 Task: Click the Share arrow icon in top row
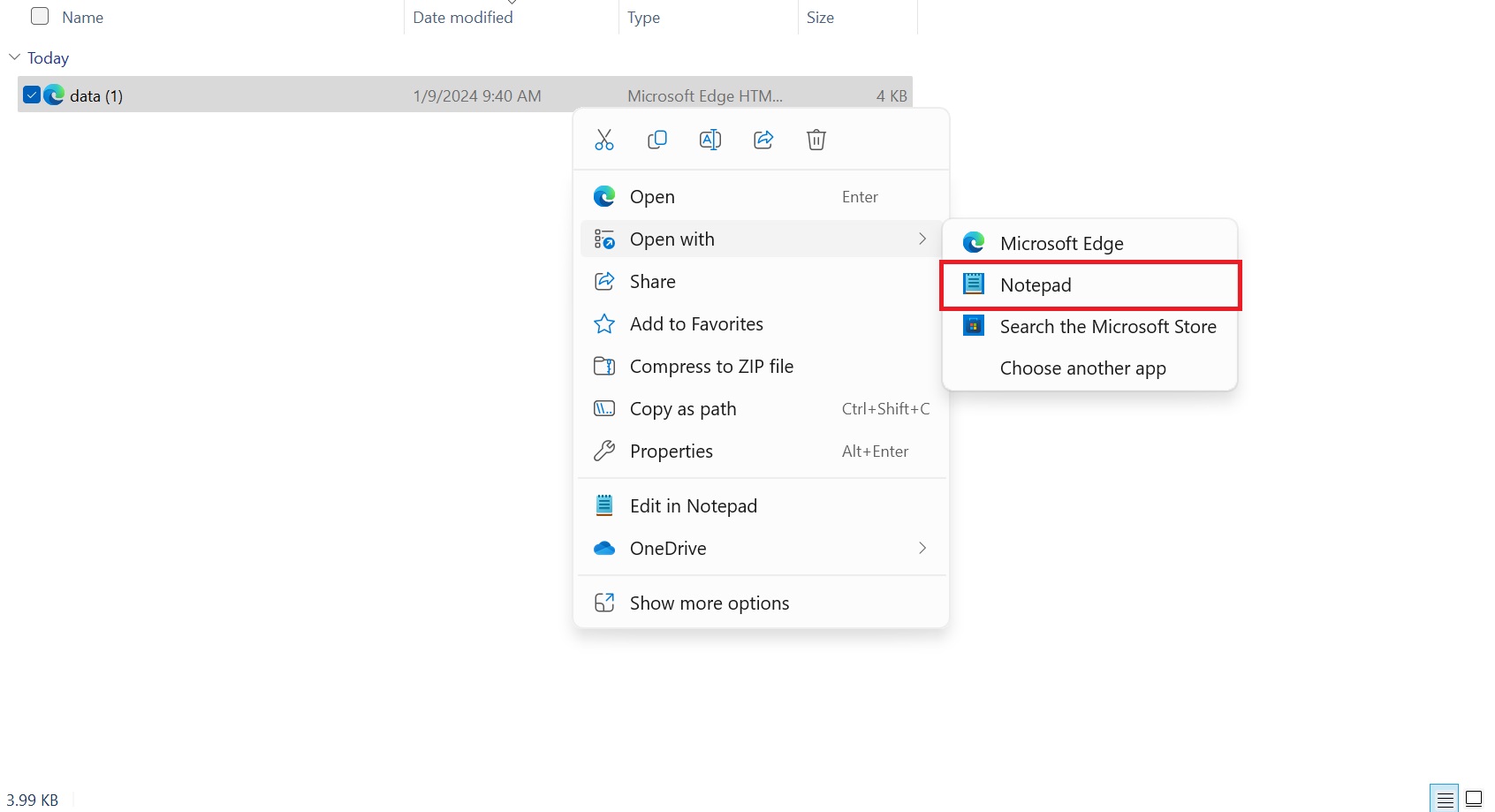(x=763, y=140)
